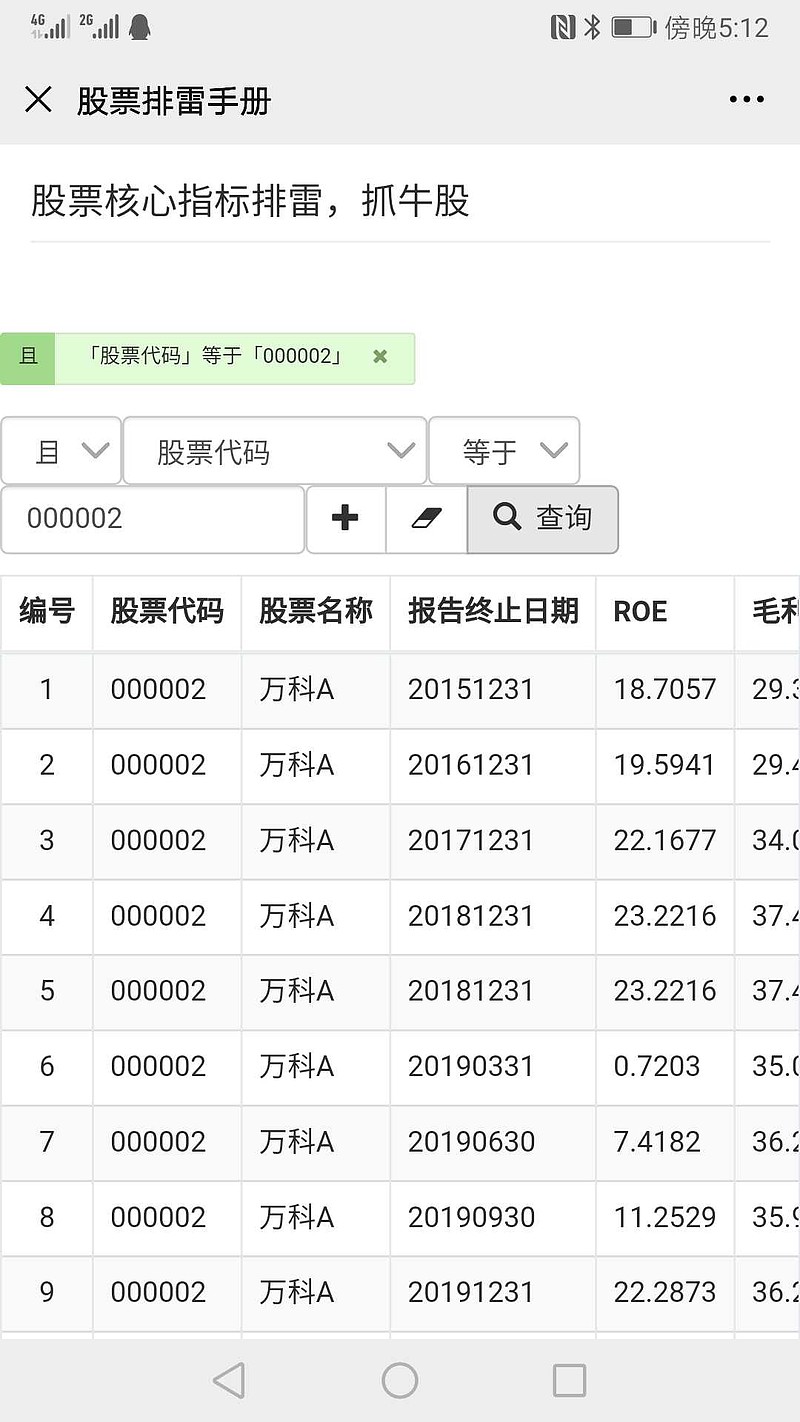Click ROE value 22.2873
This screenshot has height=1422, width=800.
[x=665, y=1292]
